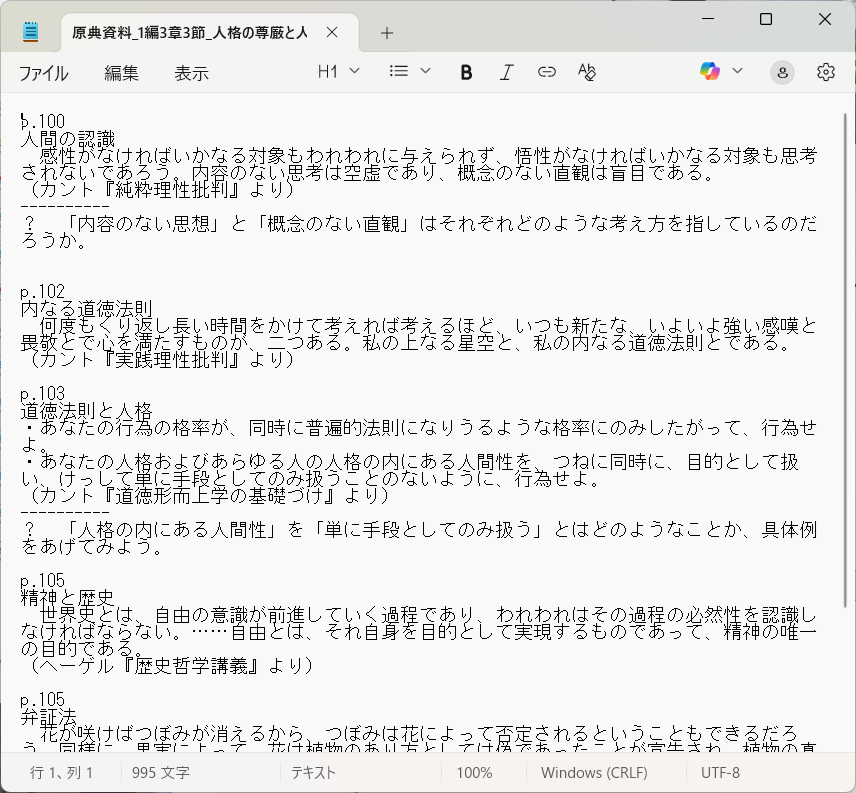Expand the H1 heading style dropdown
The image size is (856, 793).
[339, 71]
